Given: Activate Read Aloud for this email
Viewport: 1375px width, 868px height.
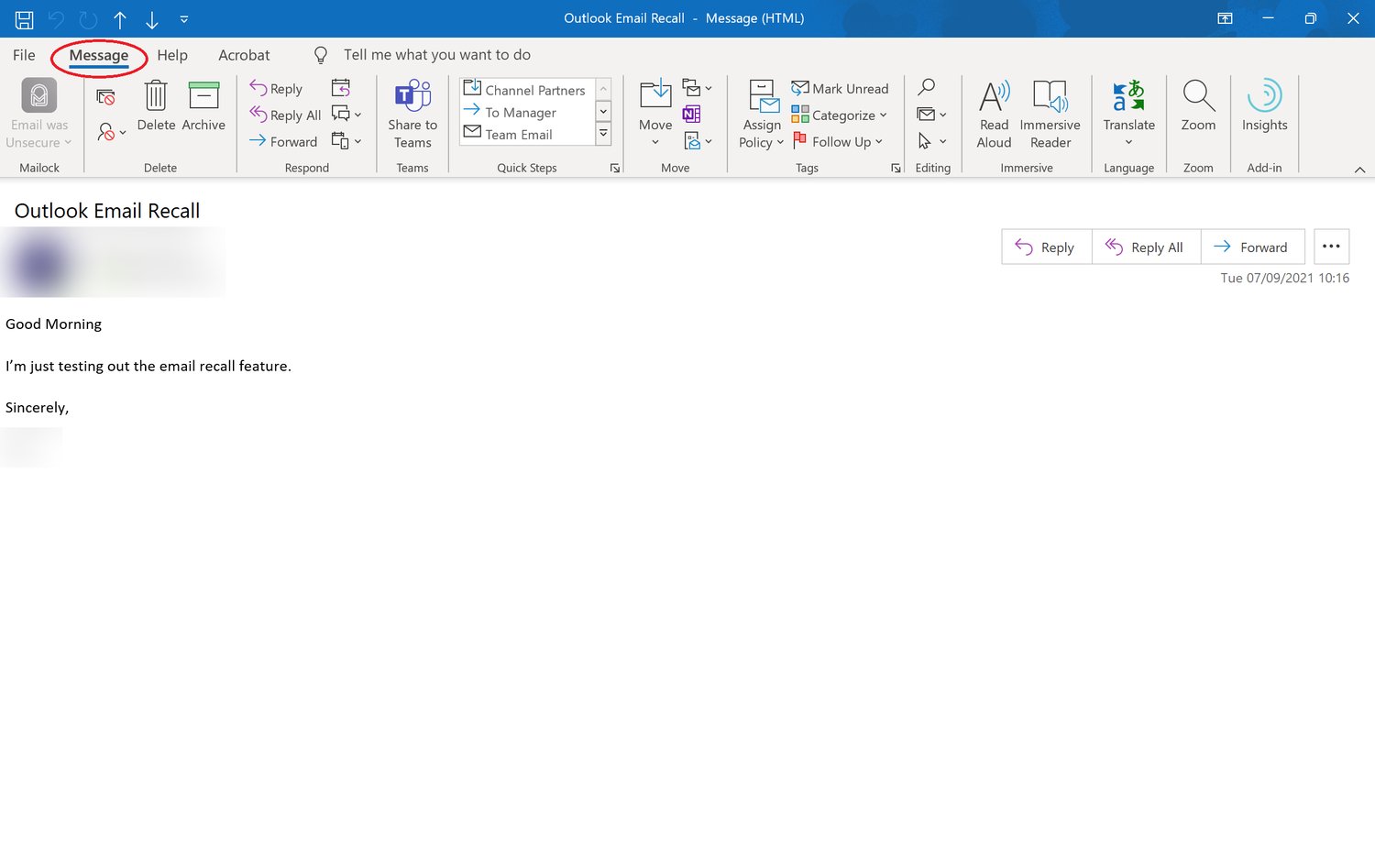Looking at the screenshot, I should pos(993,110).
